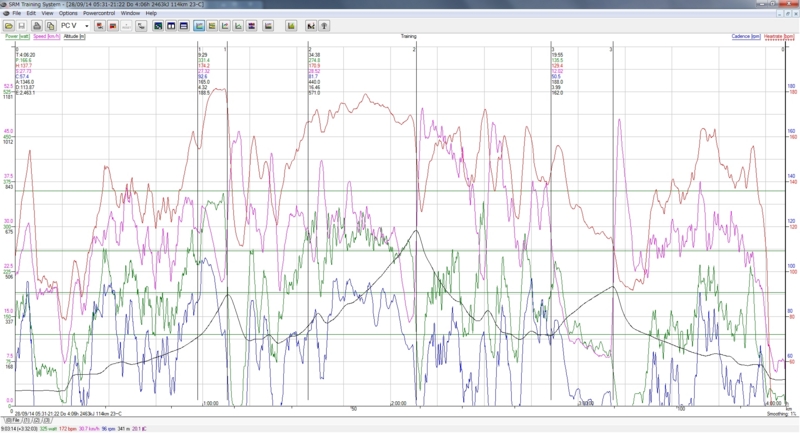Image resolution: width=800 pixels, height=433 pixels.
Task: Click the 9:29 interval 1 duration text
Action: coord(203,55)
